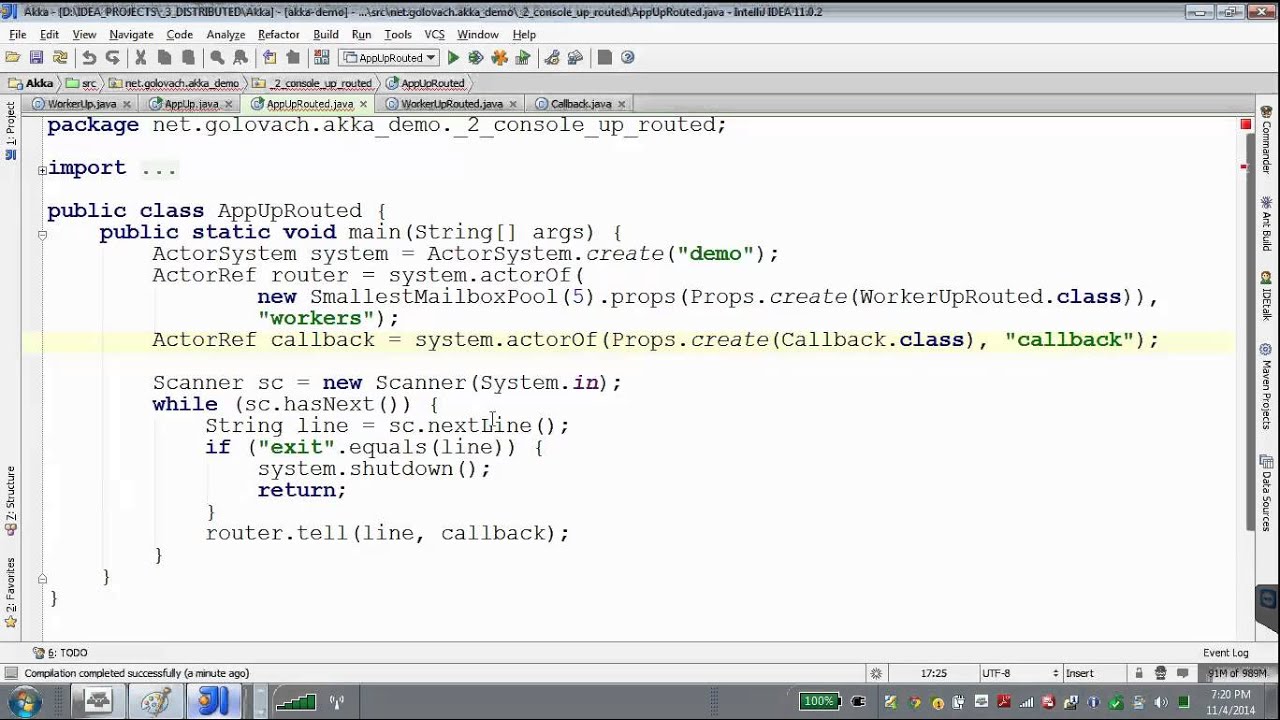This screenshot has width=1280, height=720.
Task: Open the Refactor menu
Action: coord(279,34)
